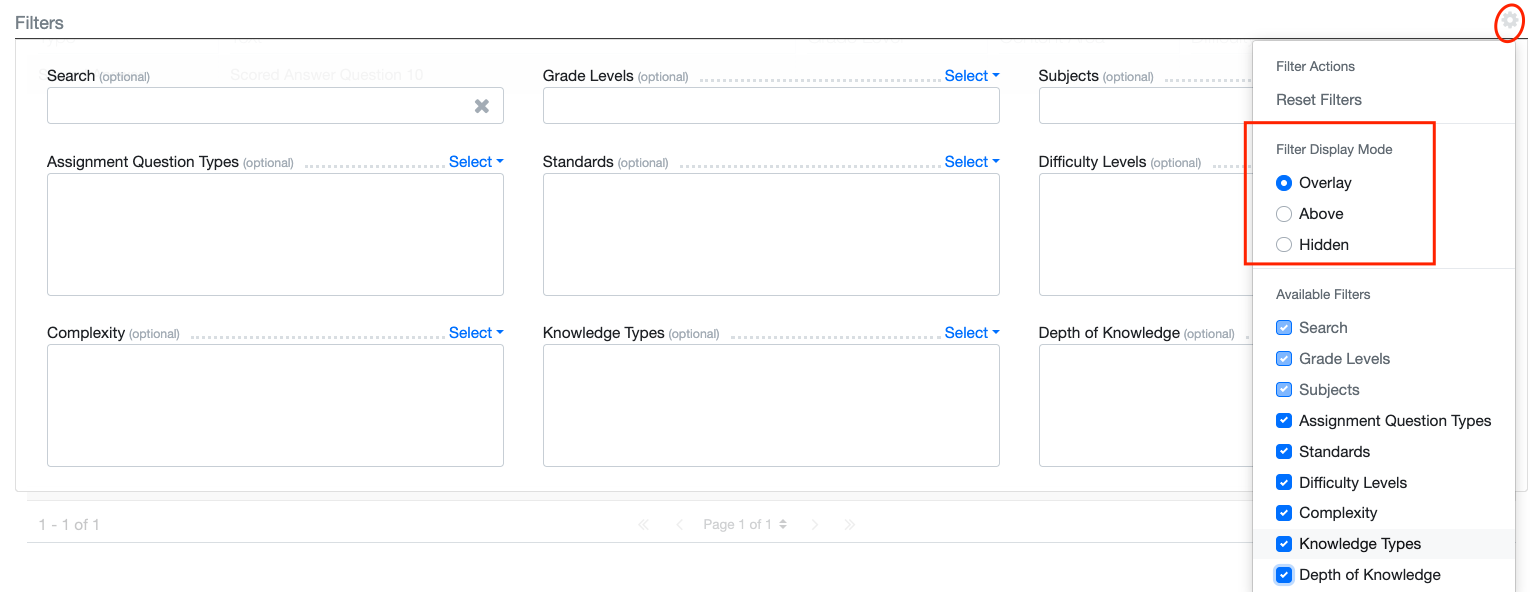Open the Knowledge Types Select dropdown

971,333
